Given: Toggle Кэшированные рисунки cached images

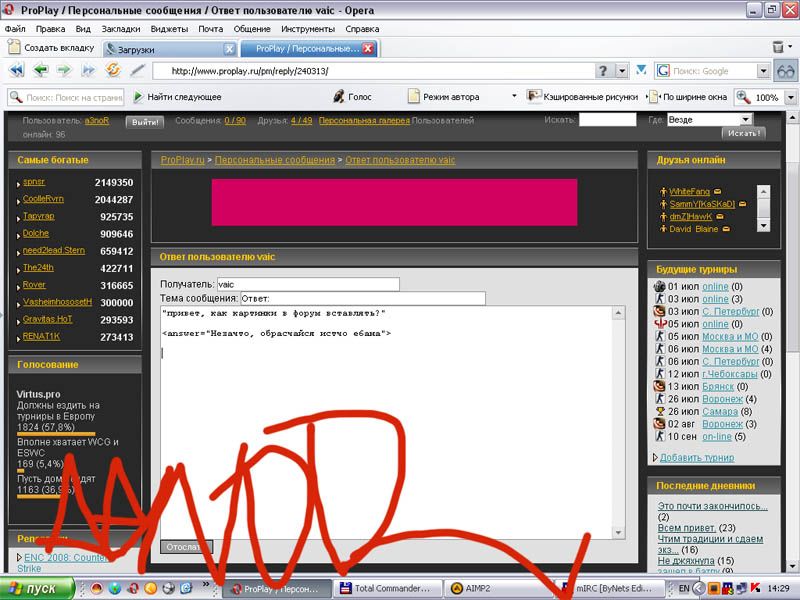Looking at the screenshot, I should pyautogui.click(x=582, y=96).
